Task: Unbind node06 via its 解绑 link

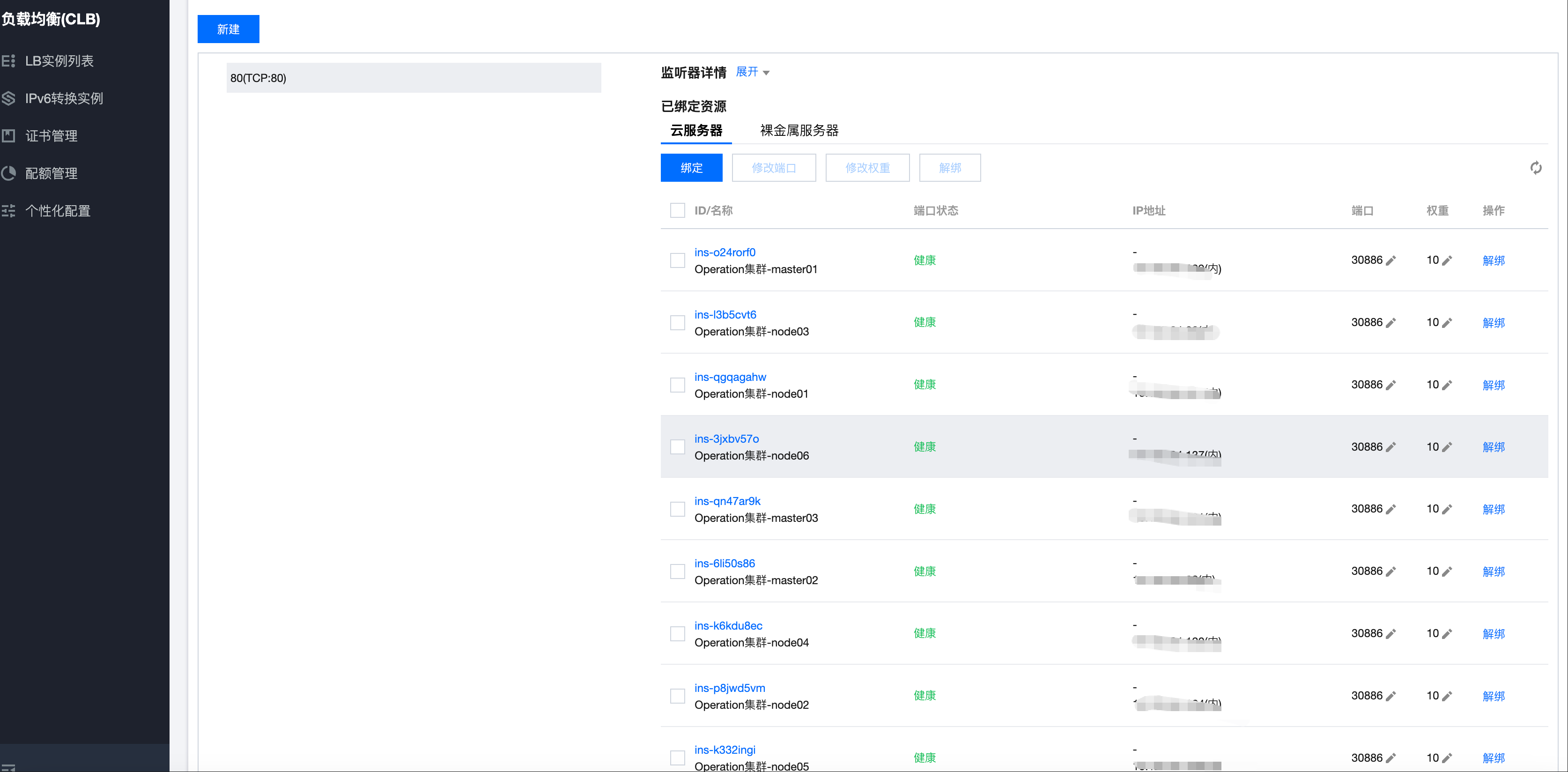Action: 1494,447
